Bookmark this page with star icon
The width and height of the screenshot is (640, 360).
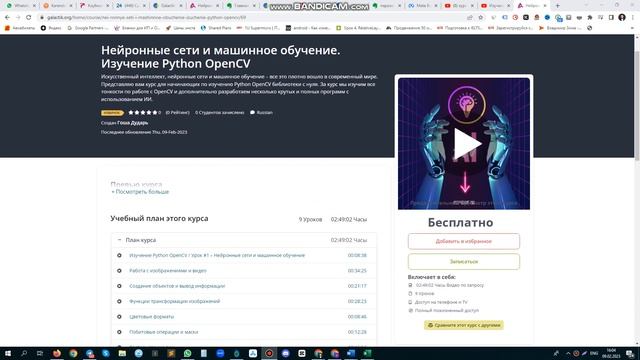(480, 18)
